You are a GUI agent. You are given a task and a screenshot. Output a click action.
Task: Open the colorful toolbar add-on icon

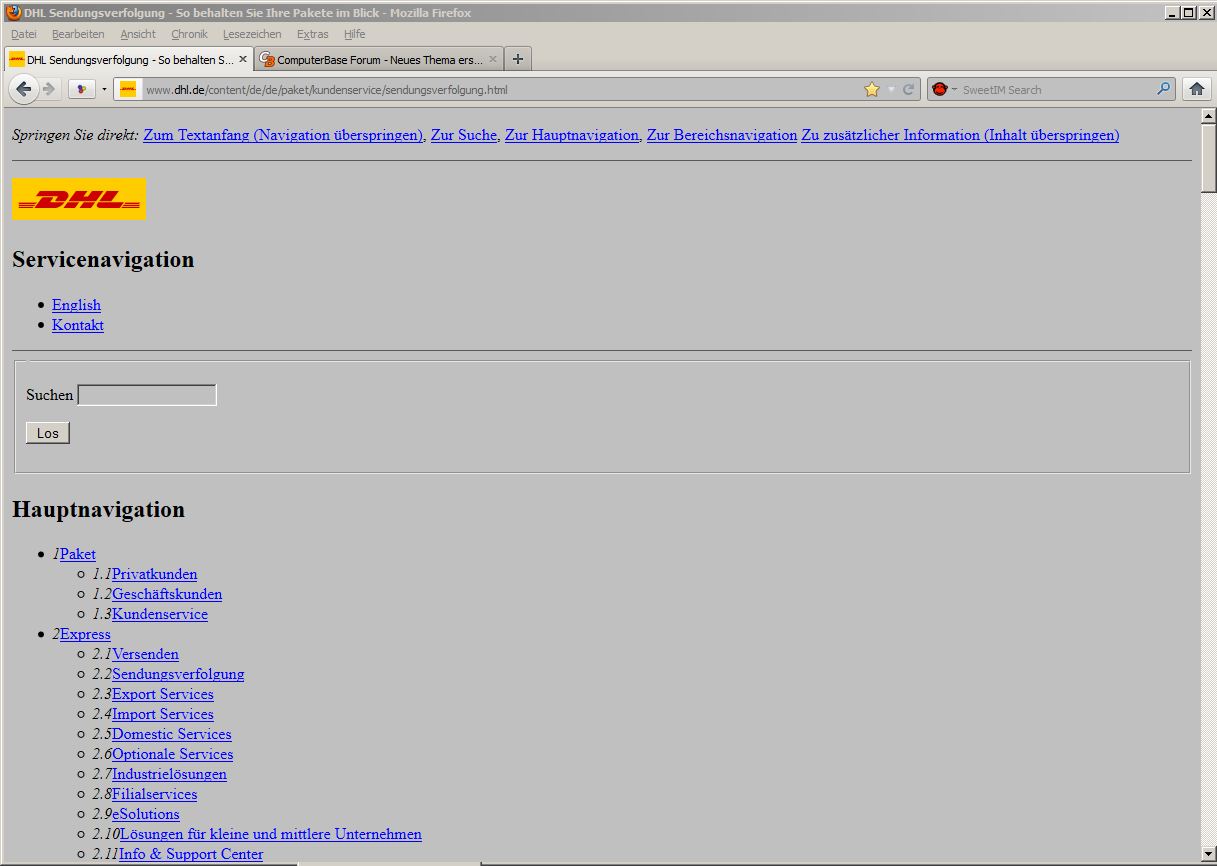tap(82, 89)
